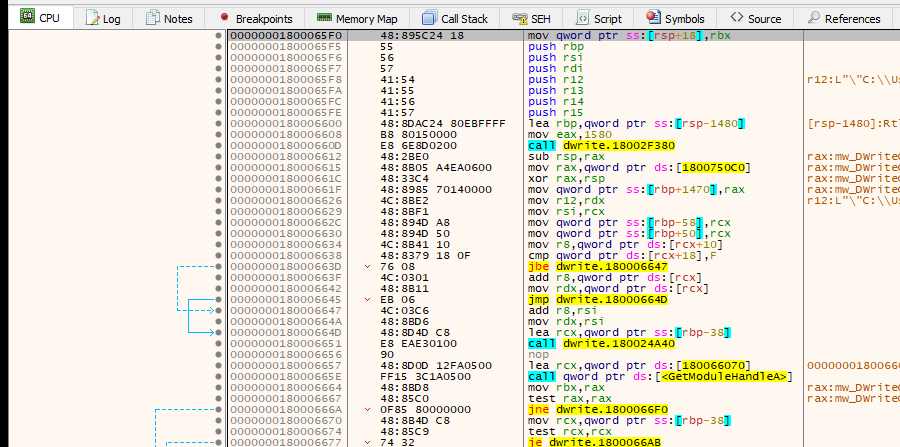Click the 'jne dwrite.1800066F0' instruction
The image size is (900, 447).
[x=597, y=409]
